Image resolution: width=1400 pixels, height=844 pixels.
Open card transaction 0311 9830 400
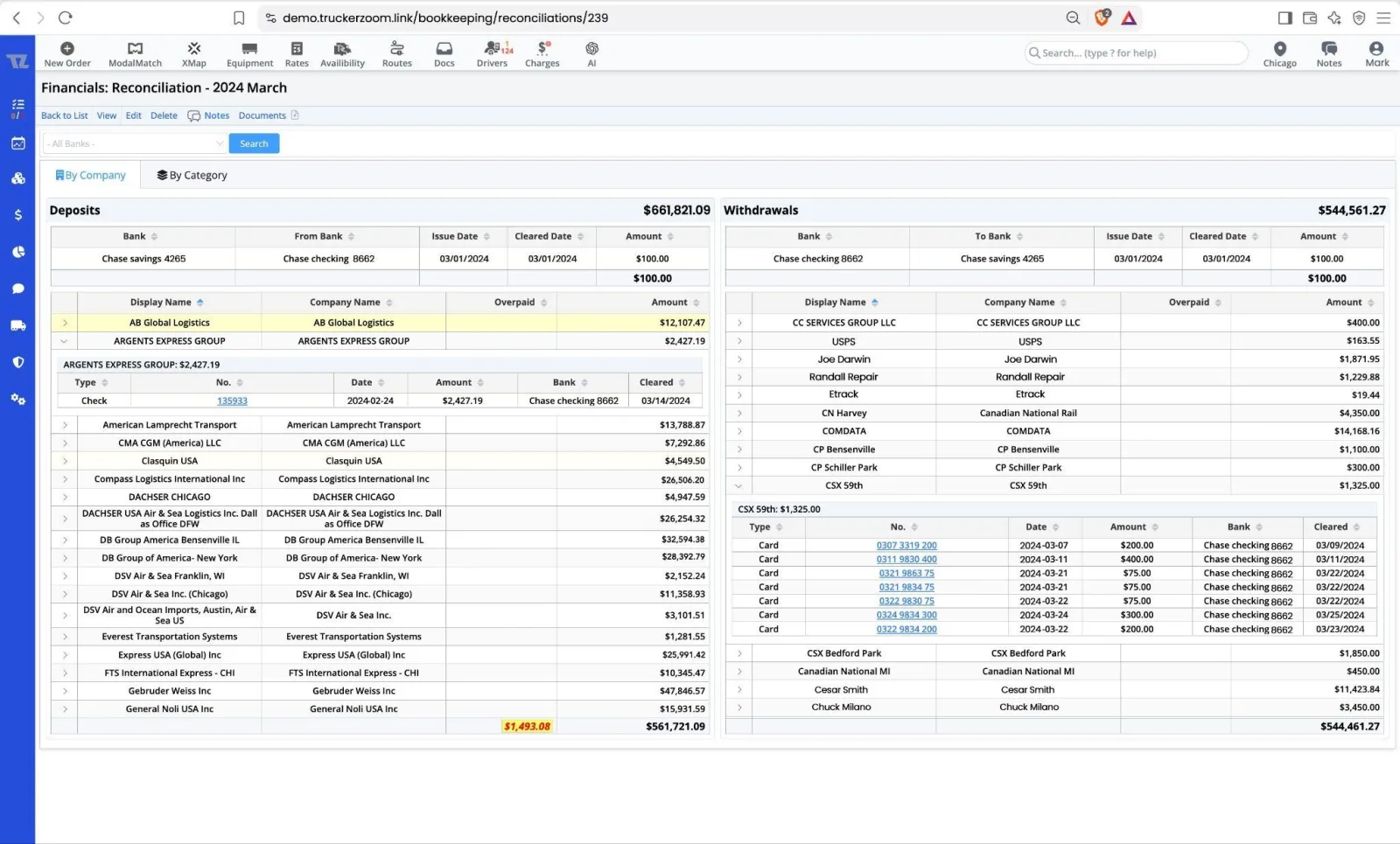(906, 560)
